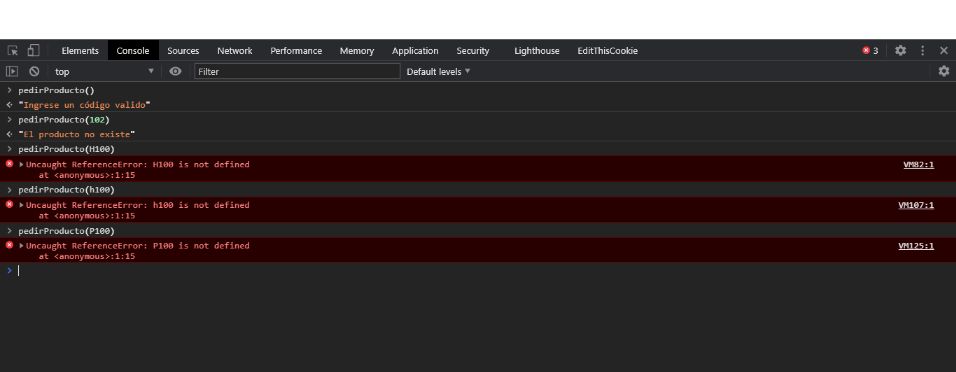Viewport: 956px width, 372px height.
Task: Open the three-dot customize DevTools menu
Action: [x=922, y=51]
